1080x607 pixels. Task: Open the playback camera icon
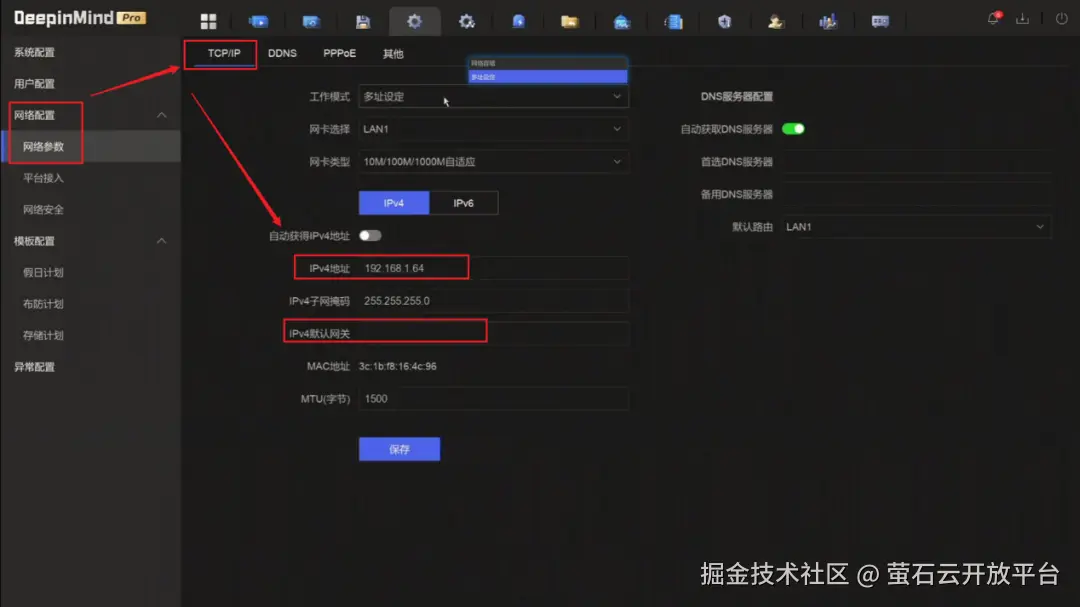coord(311,20)
